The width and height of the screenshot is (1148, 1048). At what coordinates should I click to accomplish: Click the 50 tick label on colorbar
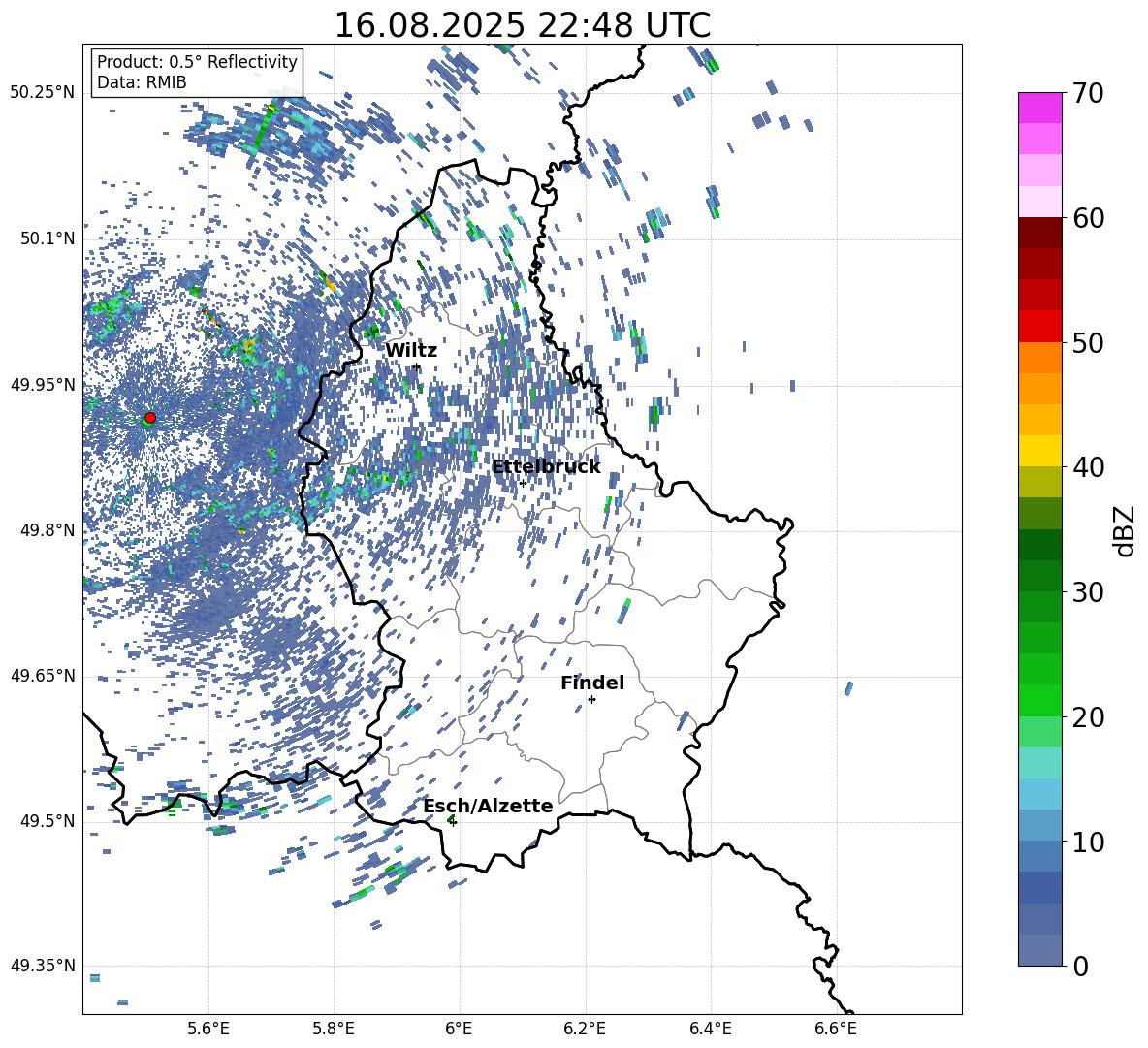[1088, 343]
